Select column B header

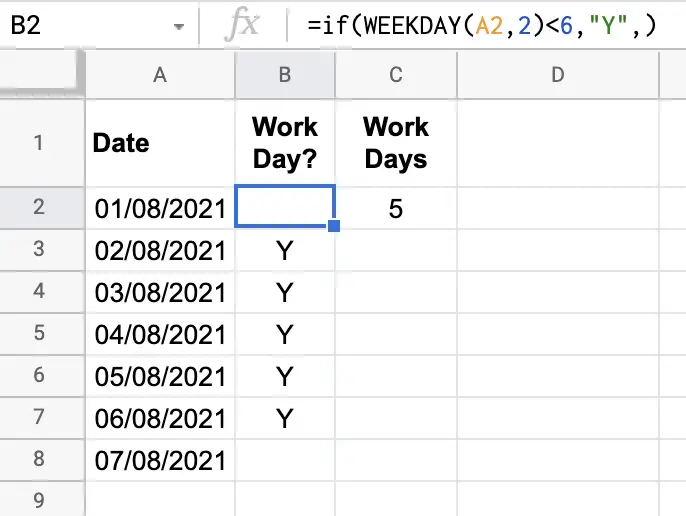pyautogui.click(x=285, y=74)
